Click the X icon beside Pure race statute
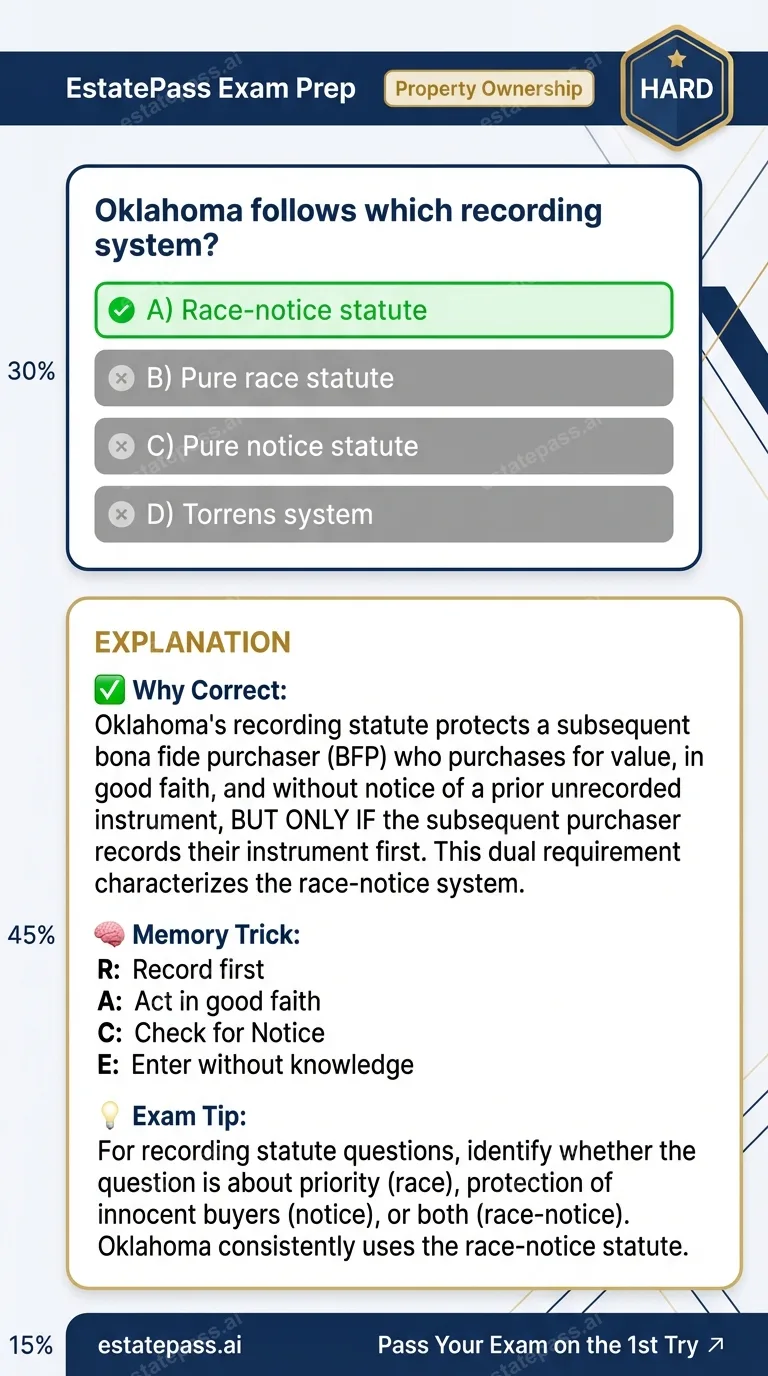The height and width of the screenshot is (1376, 768). (x=122, y=378)
